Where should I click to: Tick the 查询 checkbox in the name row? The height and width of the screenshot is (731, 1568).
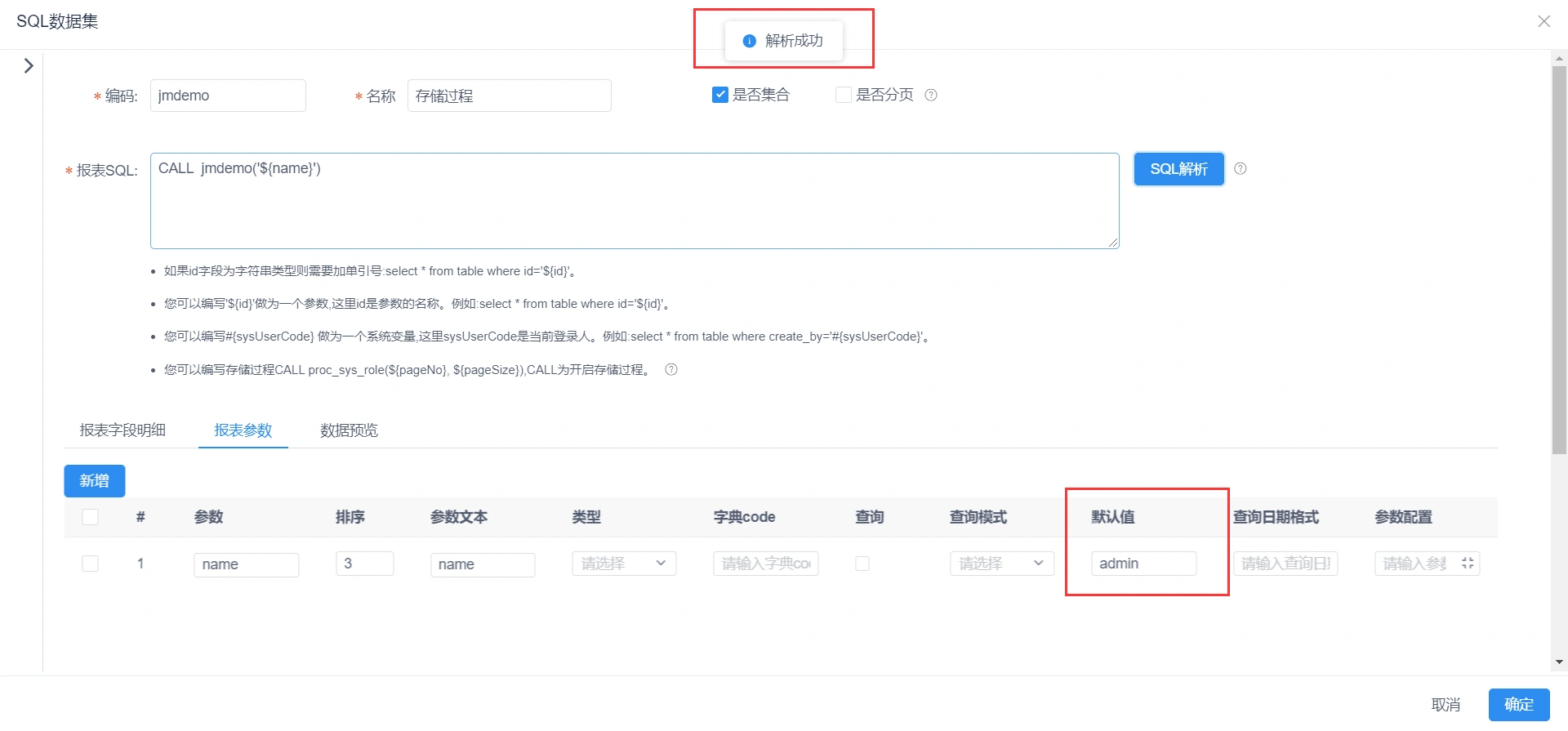click(x=862, y=564)
